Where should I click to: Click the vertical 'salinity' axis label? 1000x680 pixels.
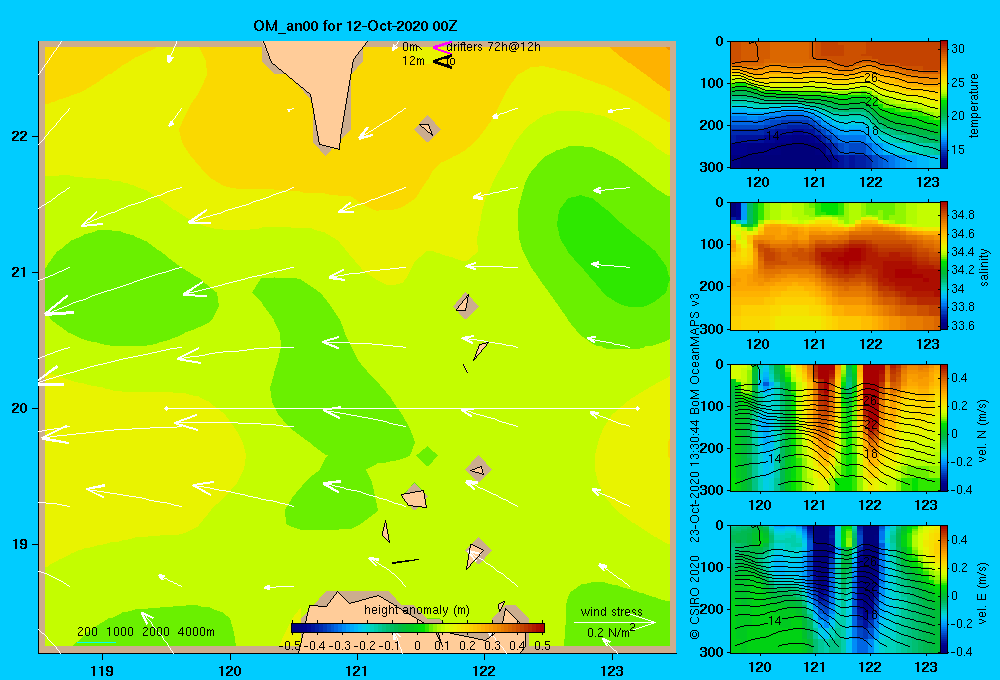[x=985, y=267]
